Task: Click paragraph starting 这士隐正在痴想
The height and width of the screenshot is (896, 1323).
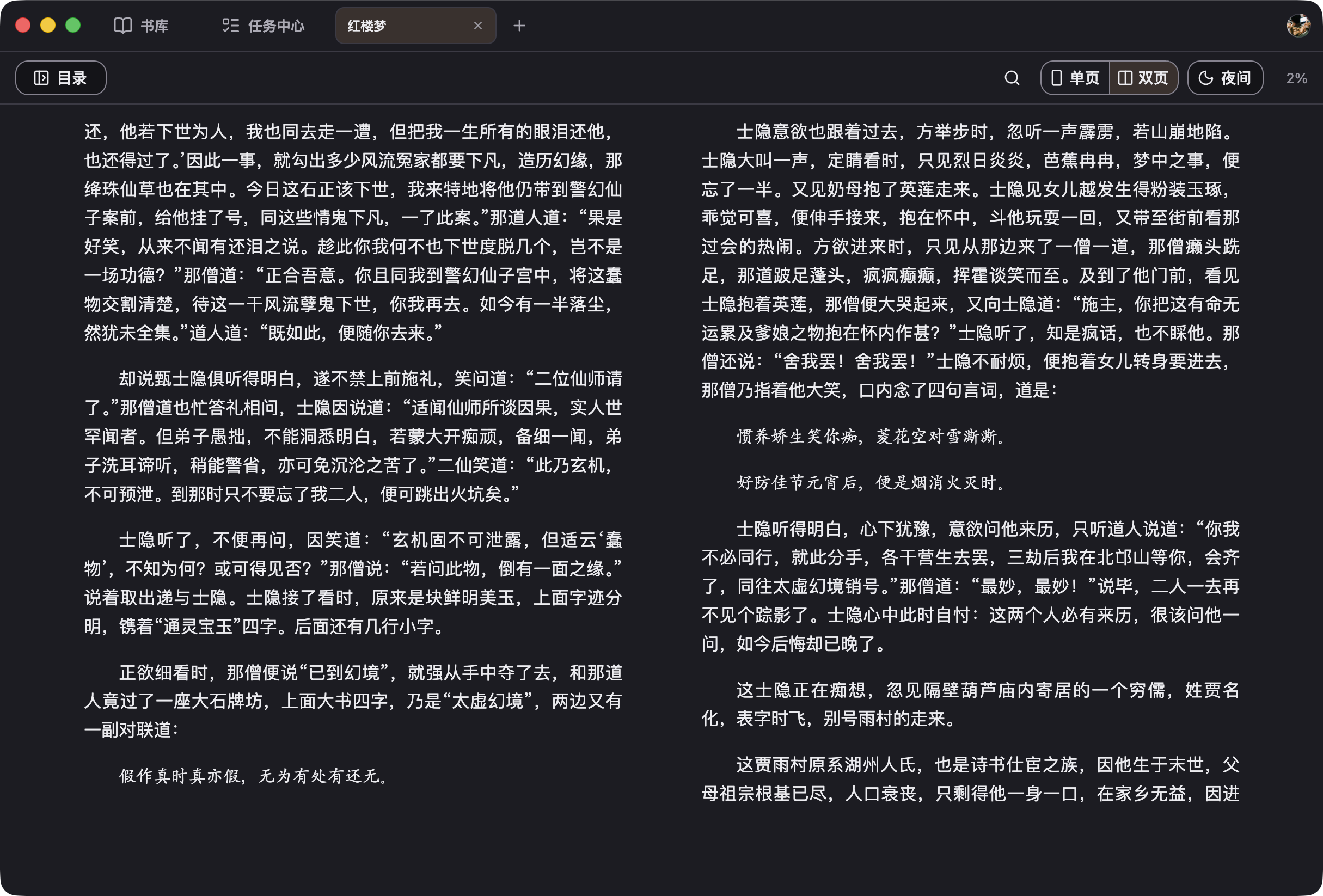Action: pos(971,704)
